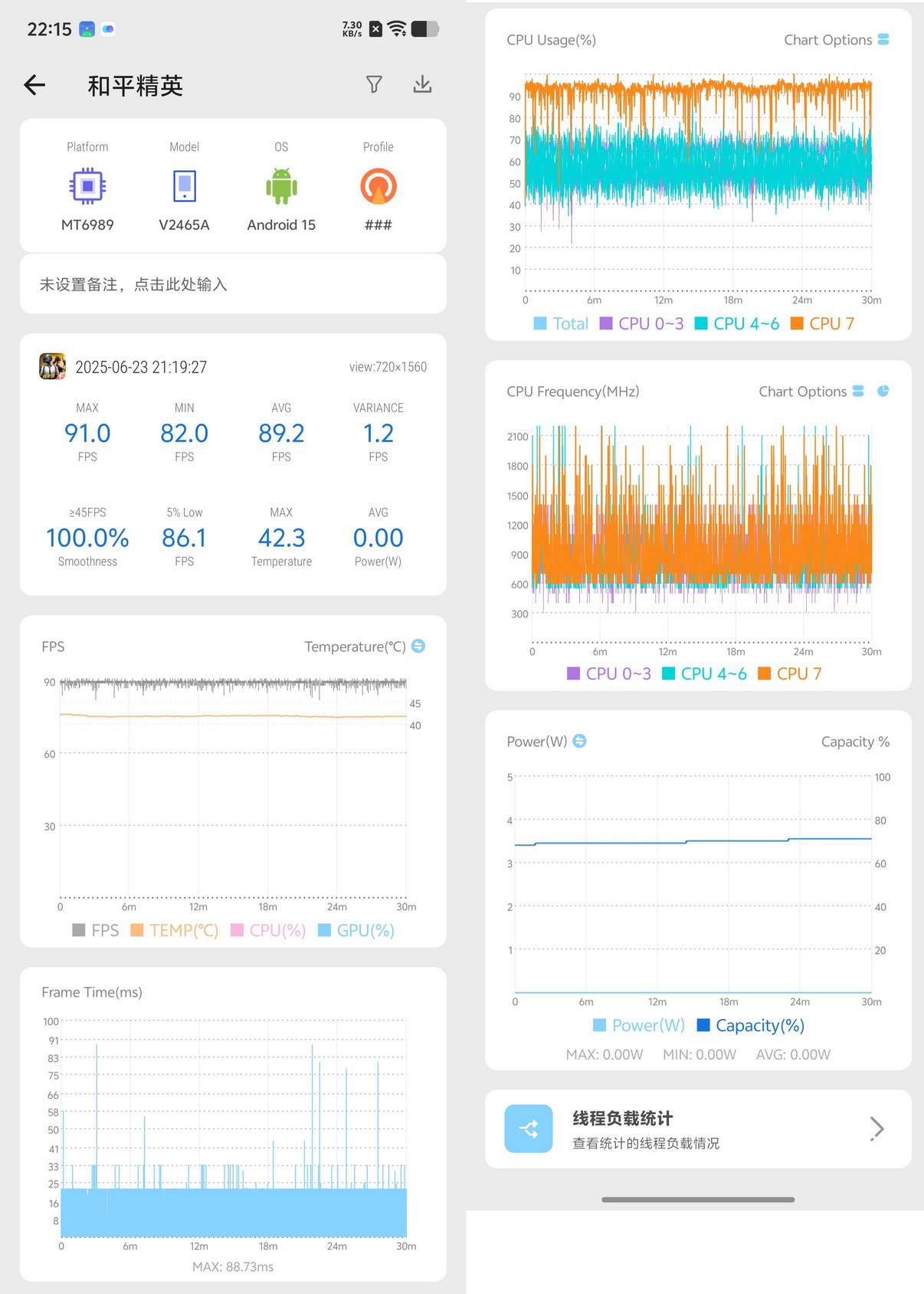This screenshot has width=924, height=1294.
Task: Click the CPU Frequency(MHz) chart plot
Action: 701,534
